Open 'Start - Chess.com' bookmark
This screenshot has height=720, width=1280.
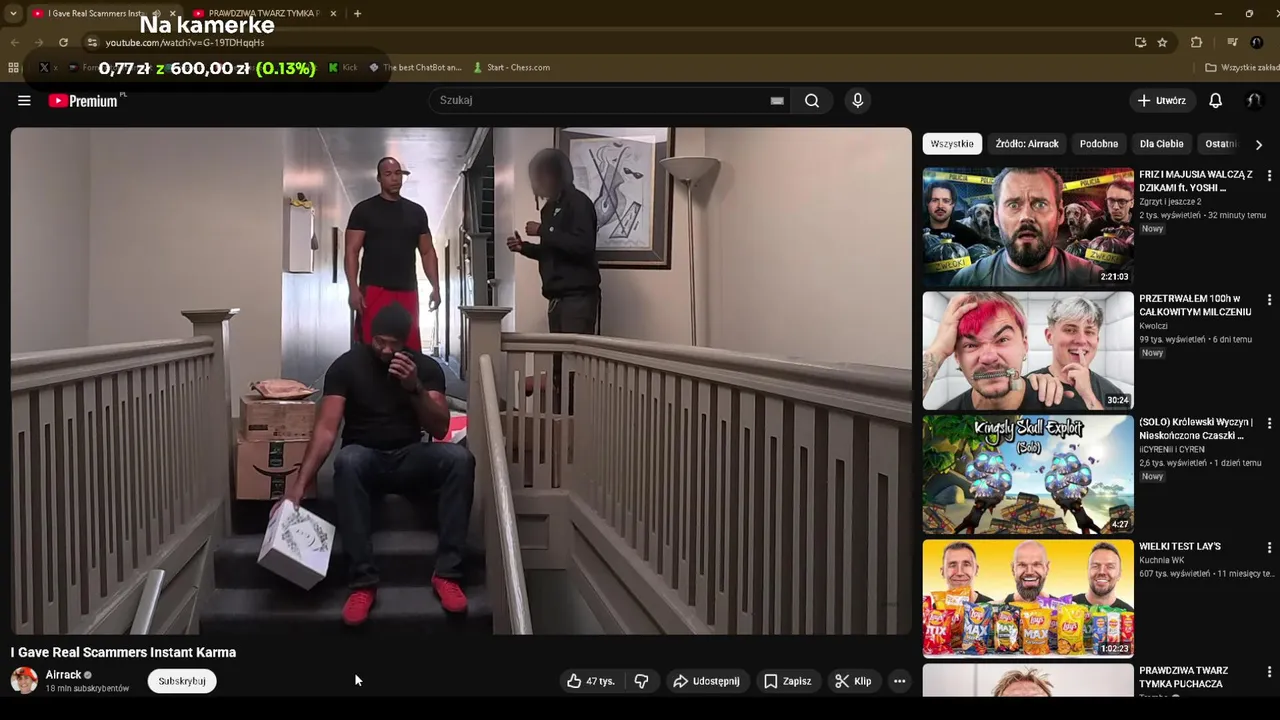click(511, 67)
